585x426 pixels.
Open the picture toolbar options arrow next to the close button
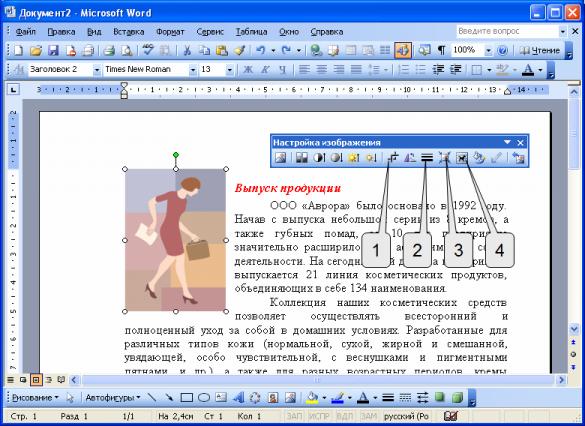pos(507,142)
